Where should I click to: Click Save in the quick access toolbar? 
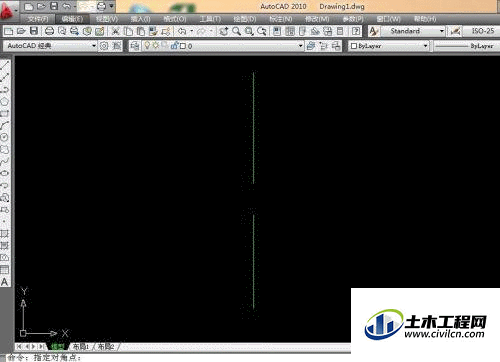(x=53, y=6)
